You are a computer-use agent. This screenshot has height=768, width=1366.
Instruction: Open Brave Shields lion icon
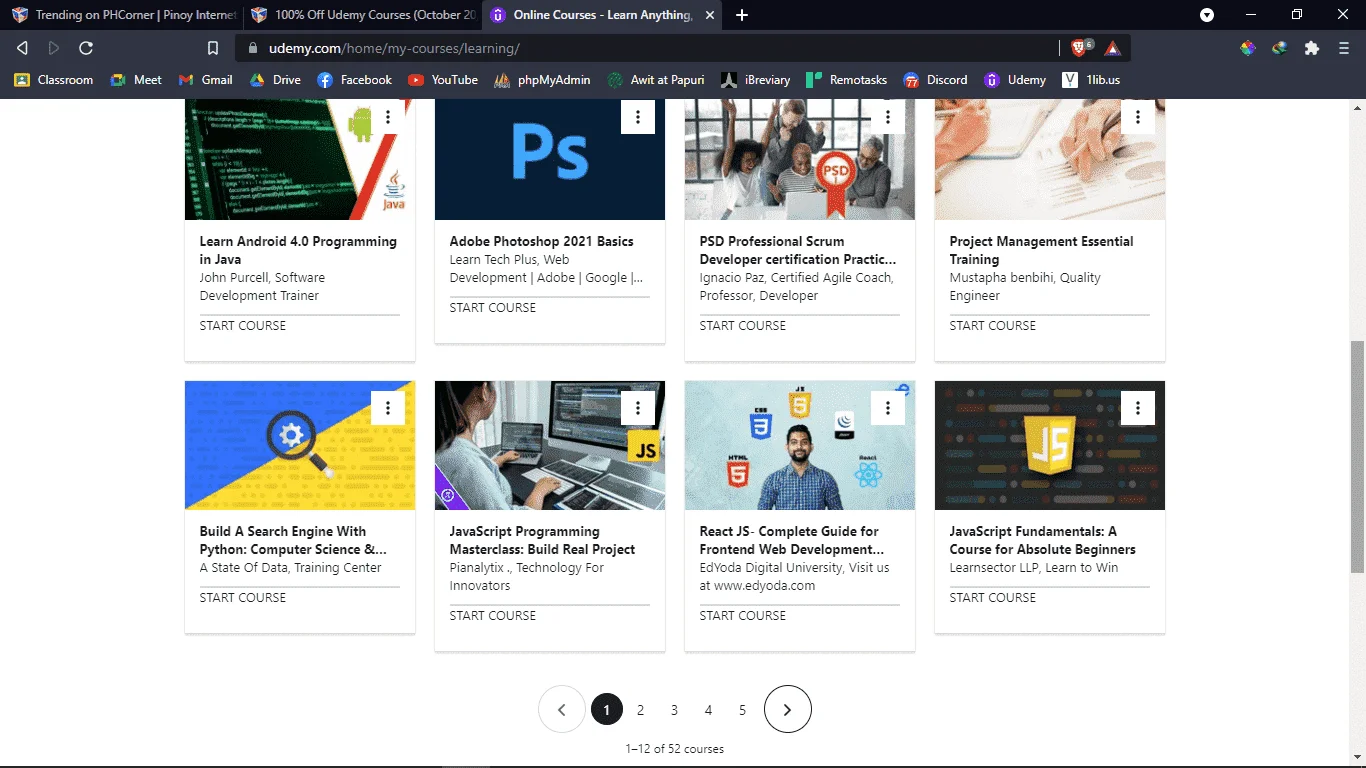coord(1081,47)
